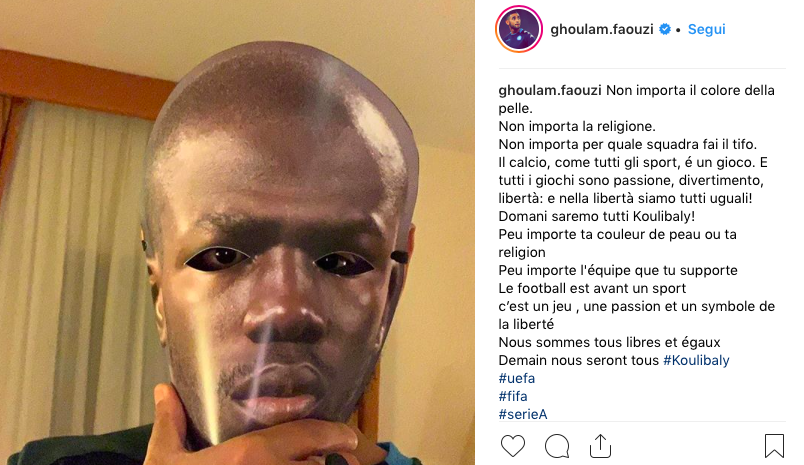This screenshot has width=804, height=465.
Task: Click caption line 'Domani saremo tutti Koulibaly!'
Action: pyautogui.click(x=597, y=216)
